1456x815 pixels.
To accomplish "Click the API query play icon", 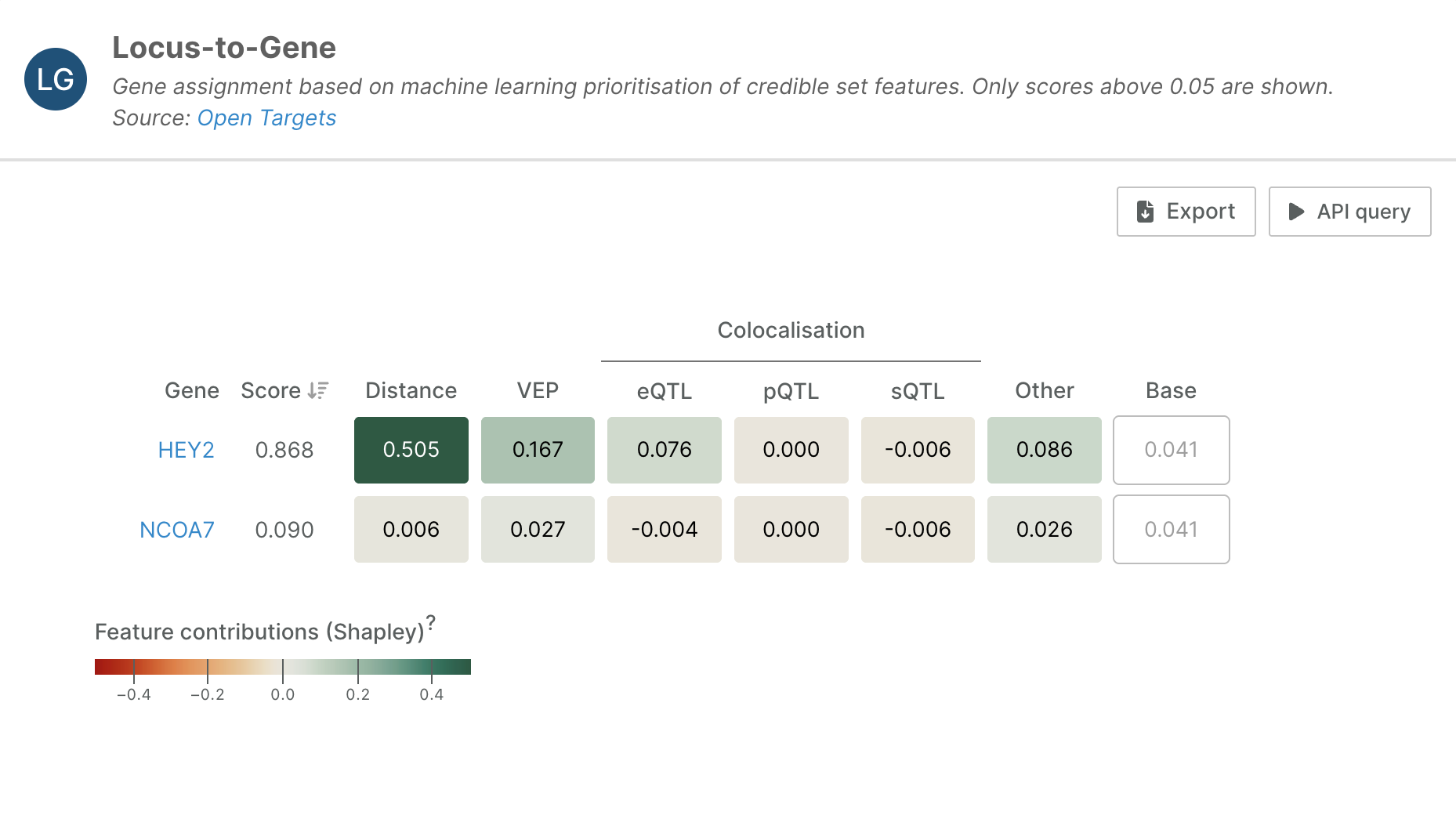I will click(x=1296, y=212).
